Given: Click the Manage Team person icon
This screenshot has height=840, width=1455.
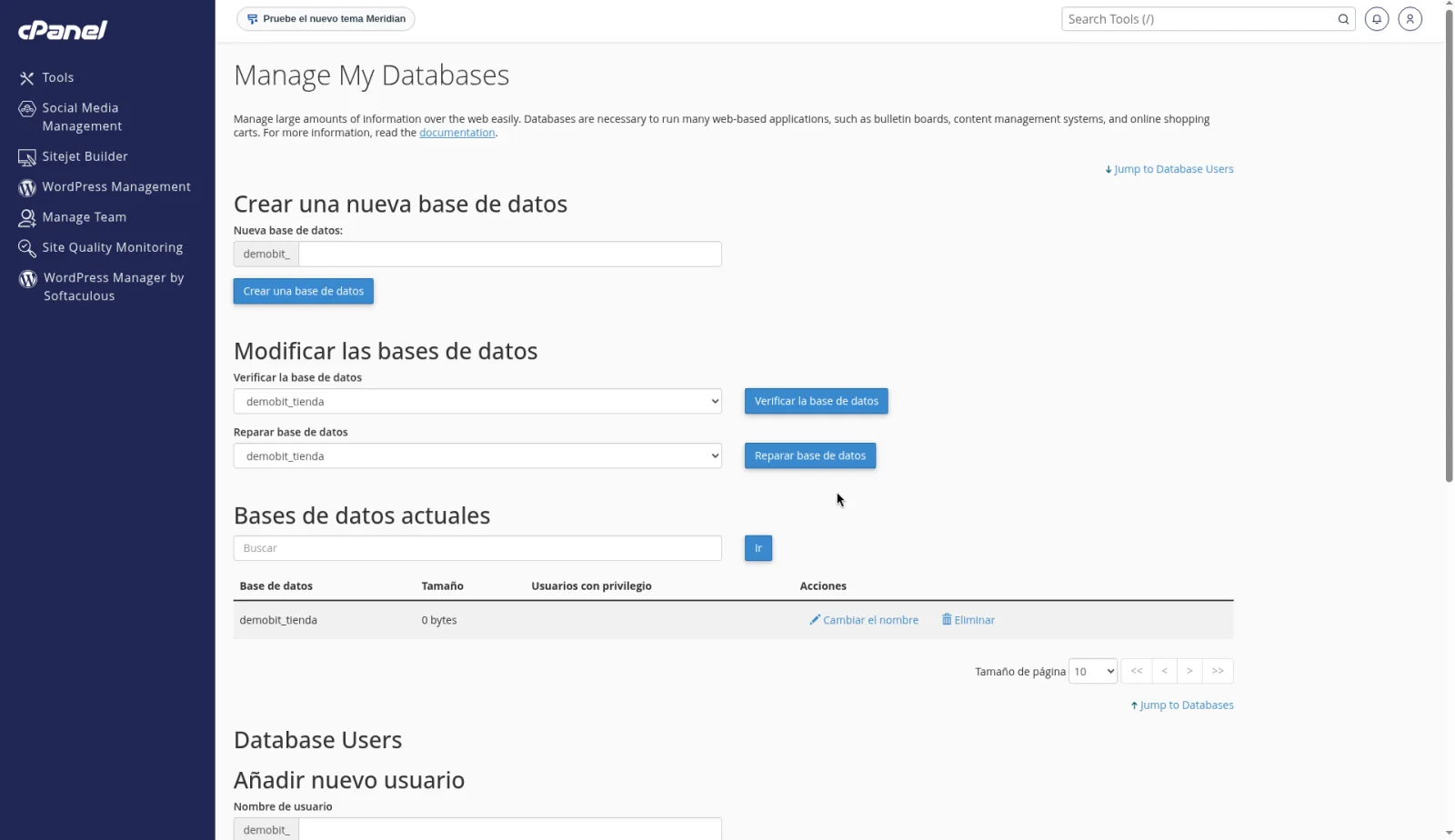Looking at the screenshot, I should [27, 218].
